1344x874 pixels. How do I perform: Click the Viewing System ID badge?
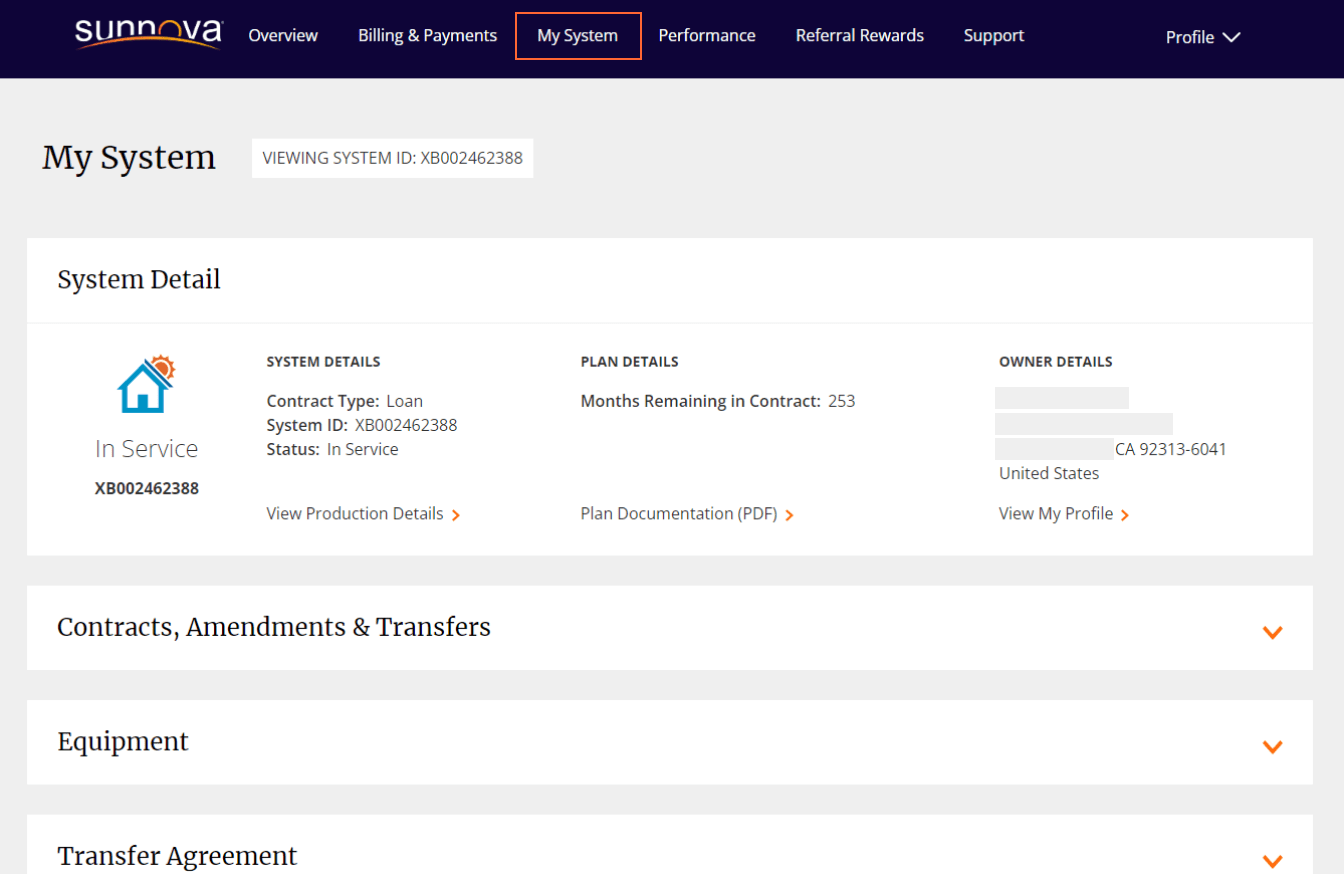click(x=392, y=158)
